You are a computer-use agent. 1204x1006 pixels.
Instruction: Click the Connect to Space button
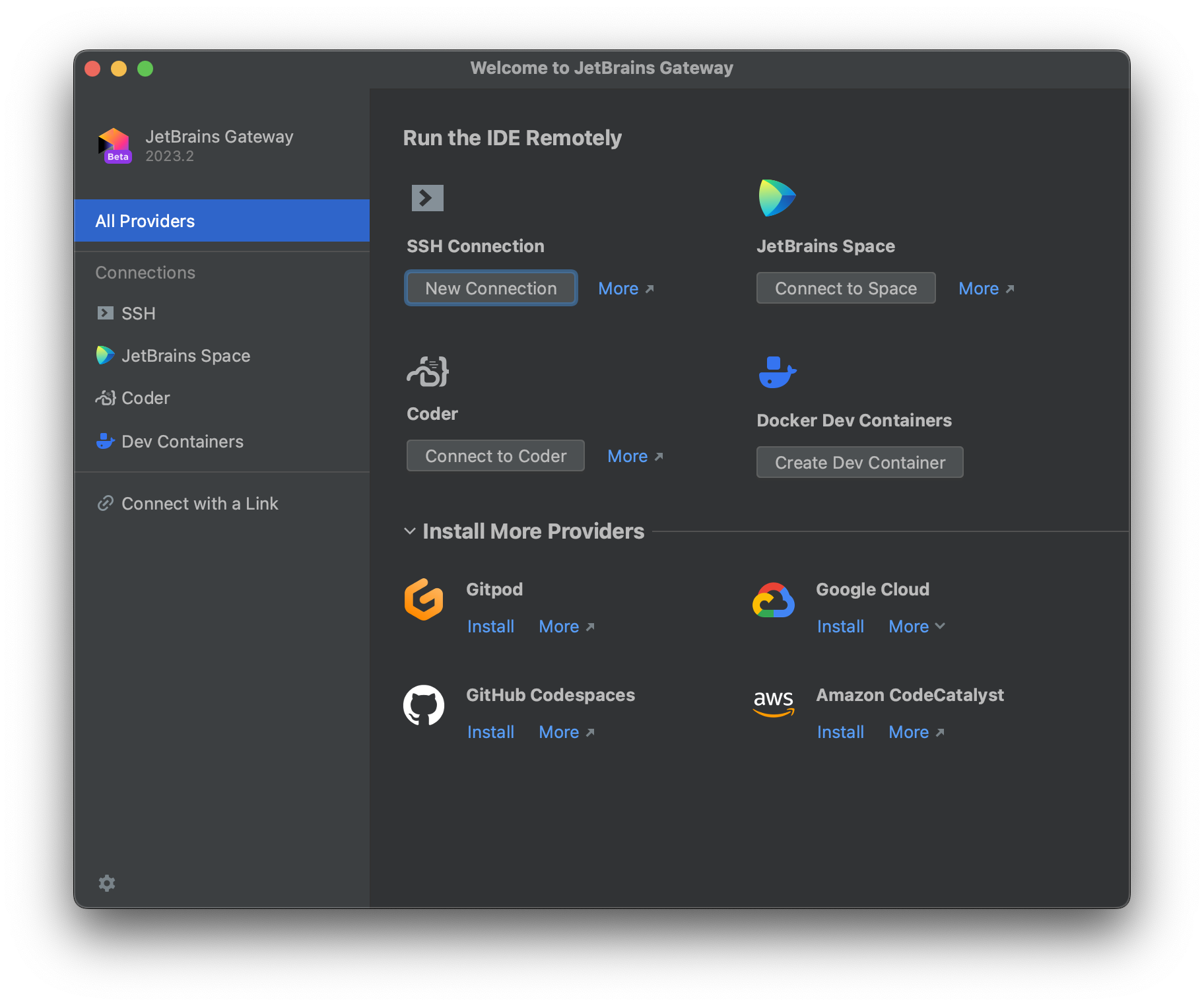(x=846, y=288)
